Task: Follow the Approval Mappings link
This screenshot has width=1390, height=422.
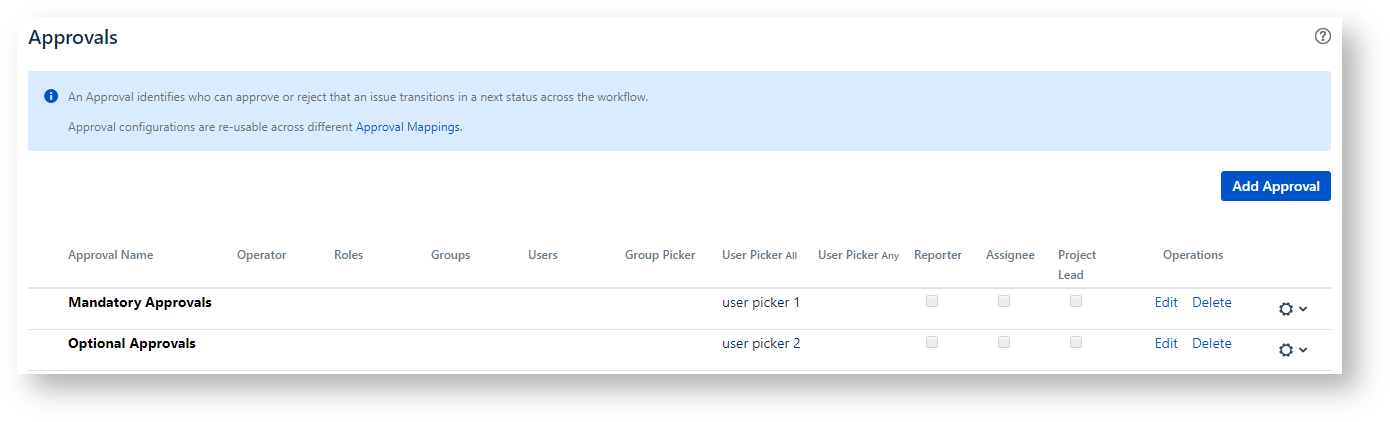Action: coord(408,127)
